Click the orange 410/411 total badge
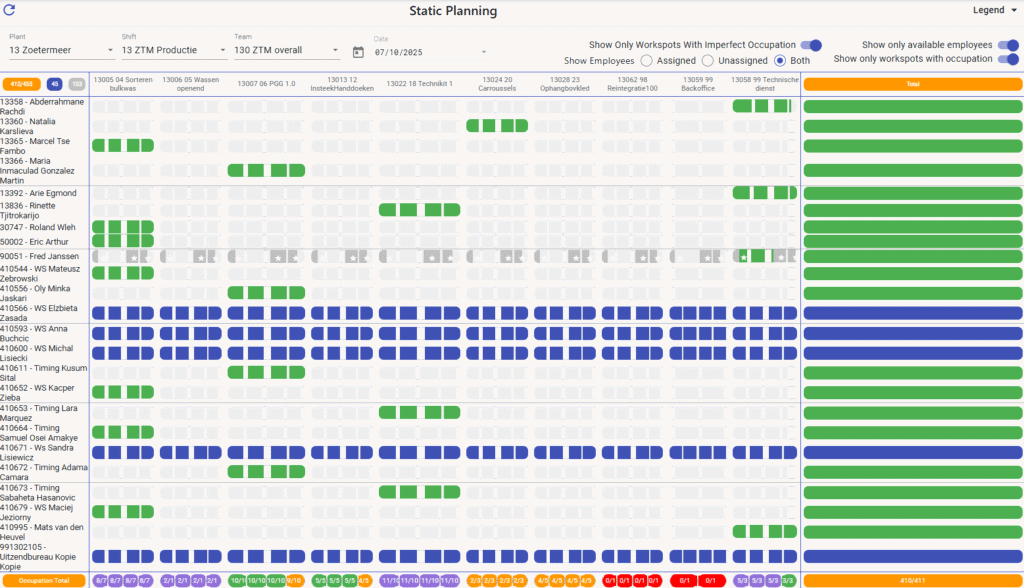 pos(912,580)
